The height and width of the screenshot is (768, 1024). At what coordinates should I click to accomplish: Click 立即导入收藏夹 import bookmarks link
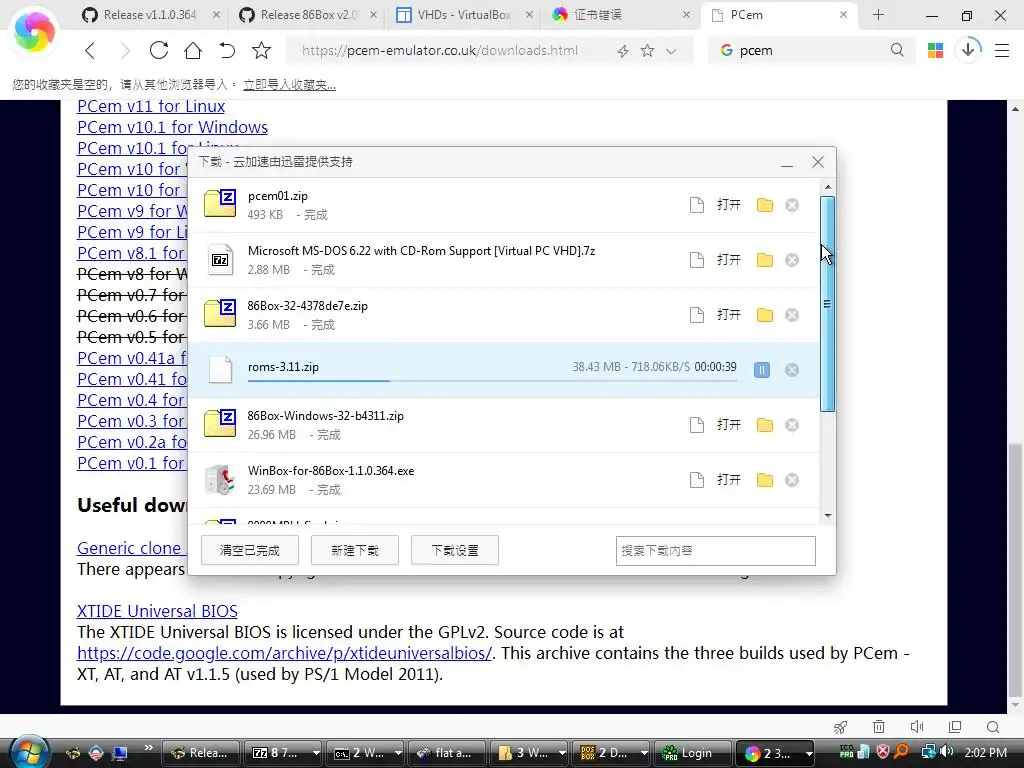point(289,84)
